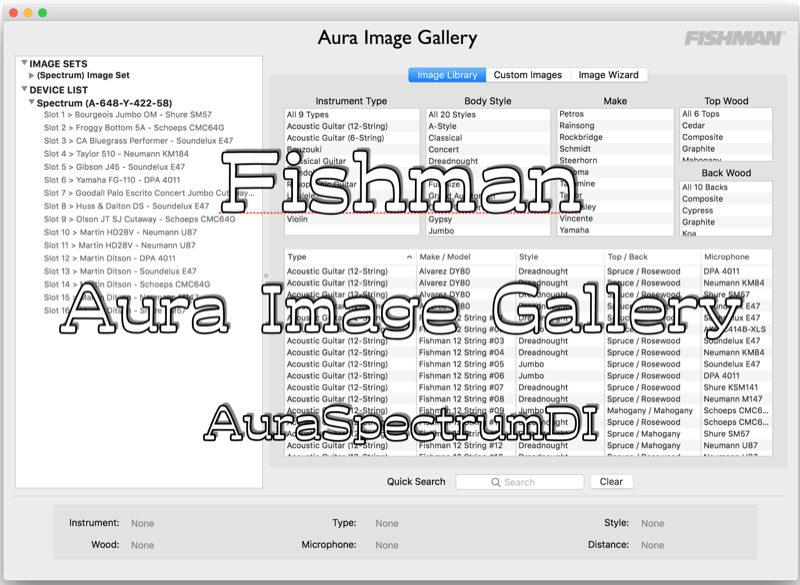Collapse the DEVICE LIST section
Image resolution: width=800 pixels, height=585 pixels.
point(24,89)
